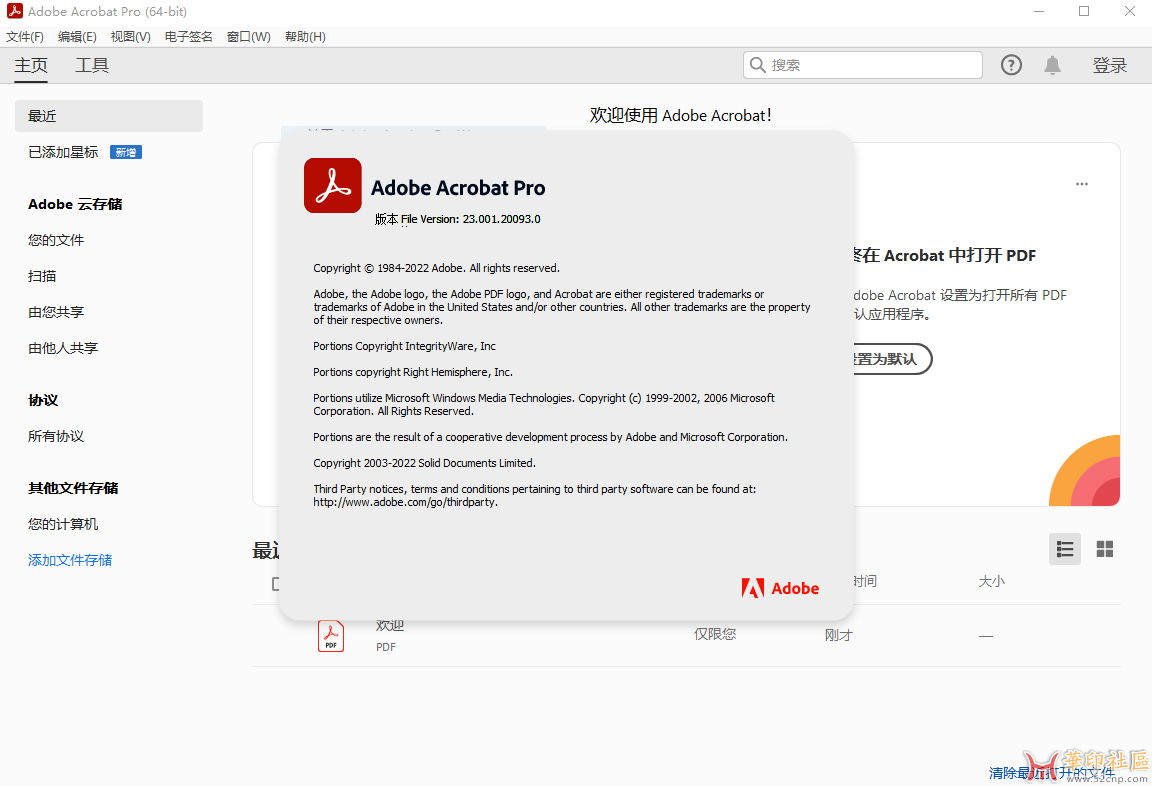Open 由他人共享 in the sidebar
Viewport: 1152px width, 786px height.
(x=63, y=348)
